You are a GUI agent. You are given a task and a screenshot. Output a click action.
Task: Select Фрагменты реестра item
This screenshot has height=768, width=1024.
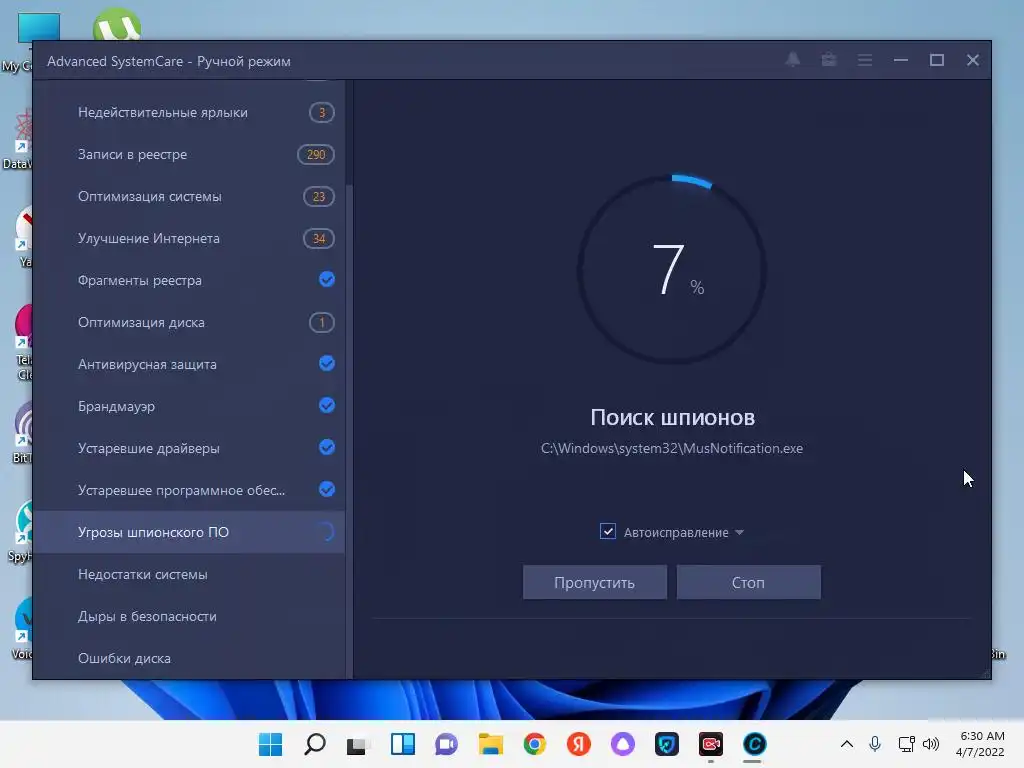coord(189,280)
